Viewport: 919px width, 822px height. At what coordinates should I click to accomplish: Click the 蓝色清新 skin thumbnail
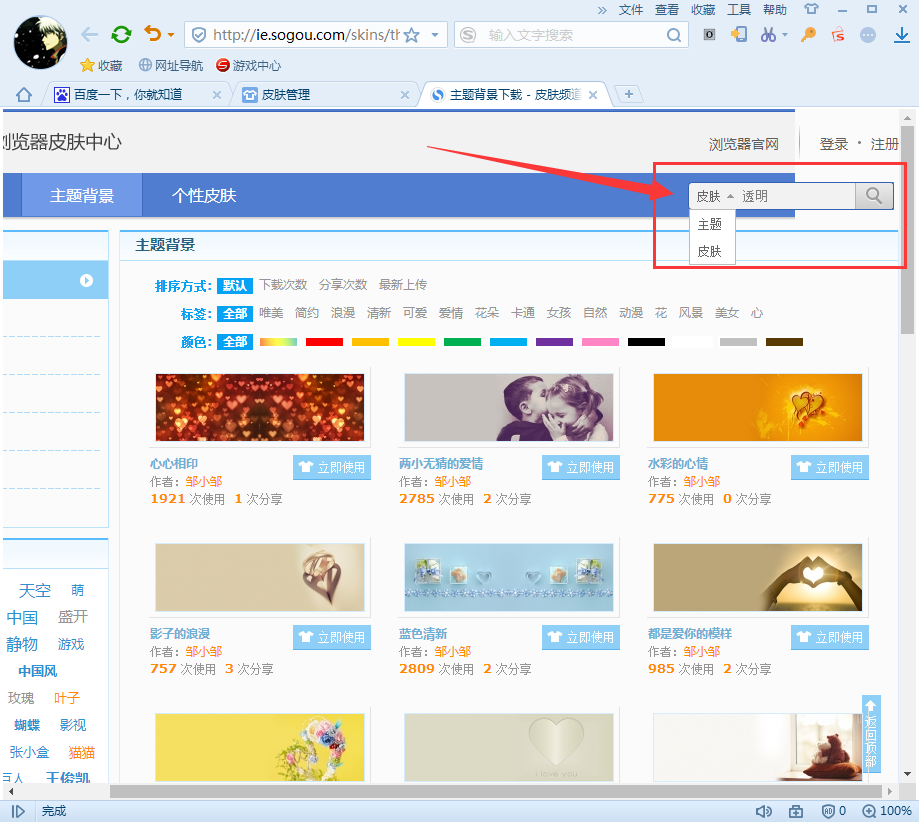(x=508, y=577)
